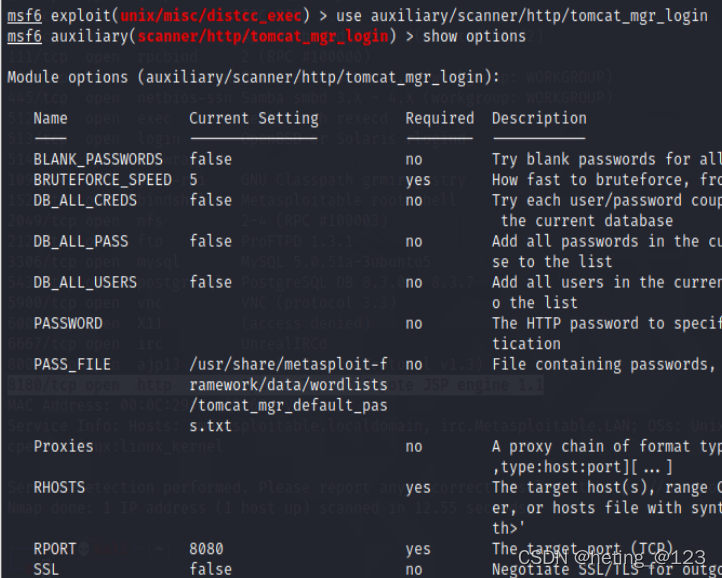Image resolution: width=722 pixels, height=578 pixels.
Task: Select the DB_ALL_PASS option name
Action: (x=81, y=241)
